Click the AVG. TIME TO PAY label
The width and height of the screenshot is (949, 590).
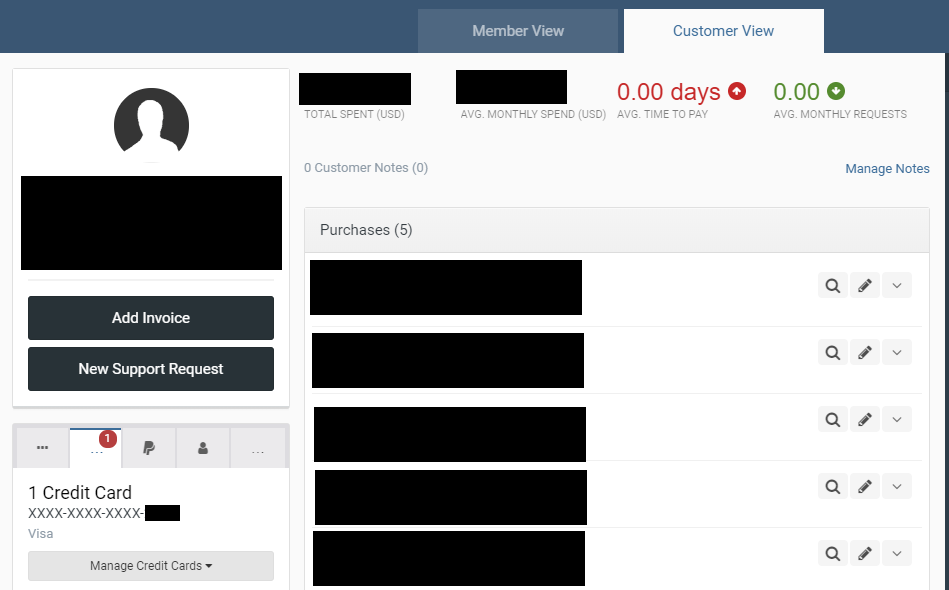click(x=662, y=114)
